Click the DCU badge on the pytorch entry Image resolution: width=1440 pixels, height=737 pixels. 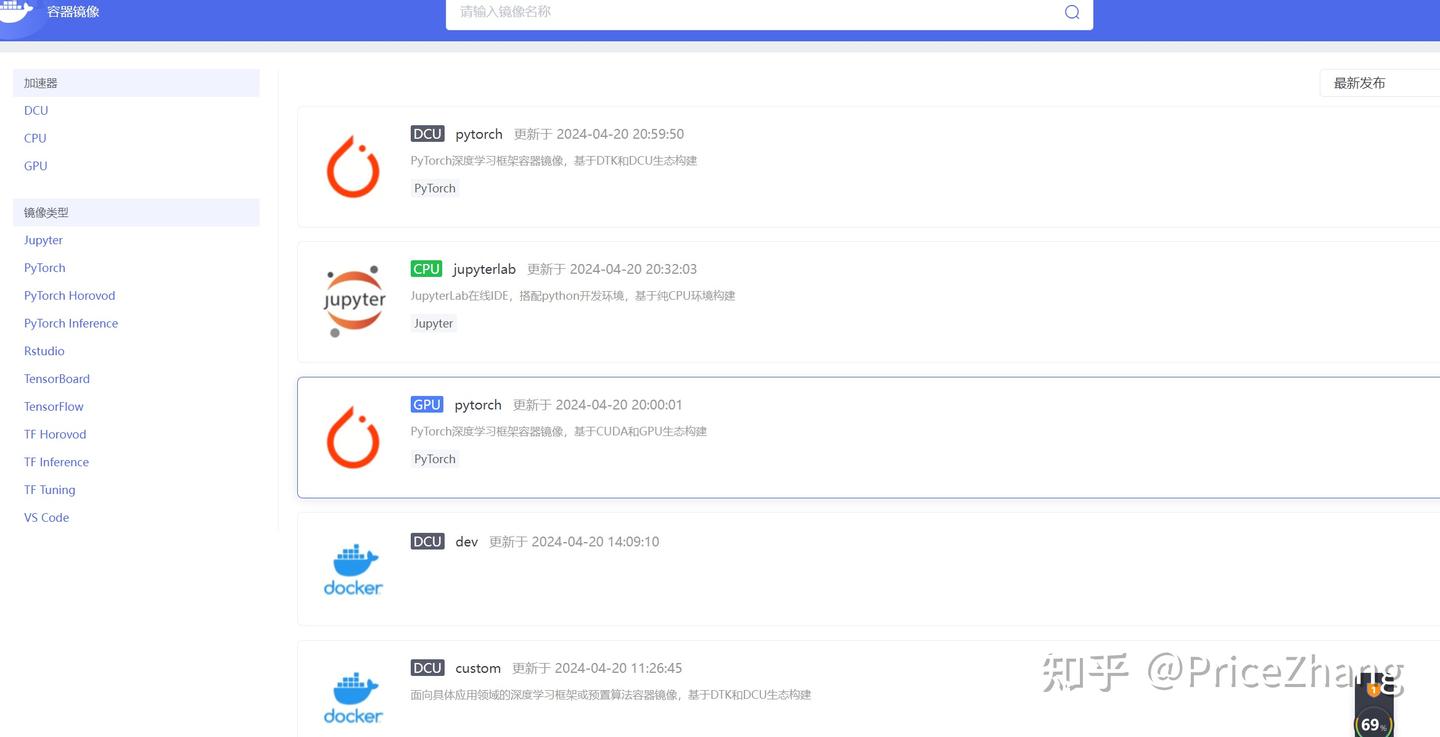pos(427,133)
